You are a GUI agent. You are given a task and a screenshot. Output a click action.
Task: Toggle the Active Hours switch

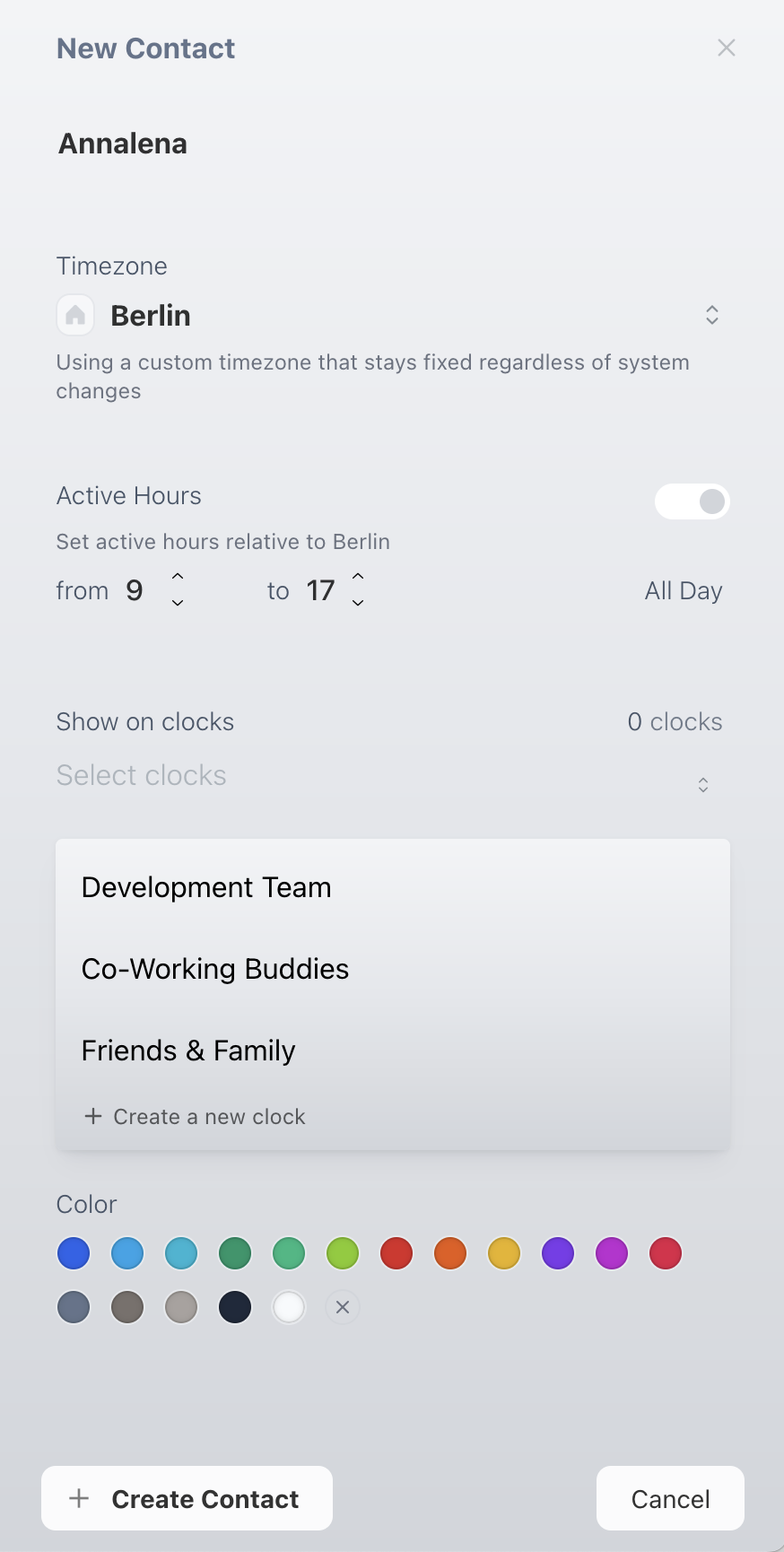693,501
